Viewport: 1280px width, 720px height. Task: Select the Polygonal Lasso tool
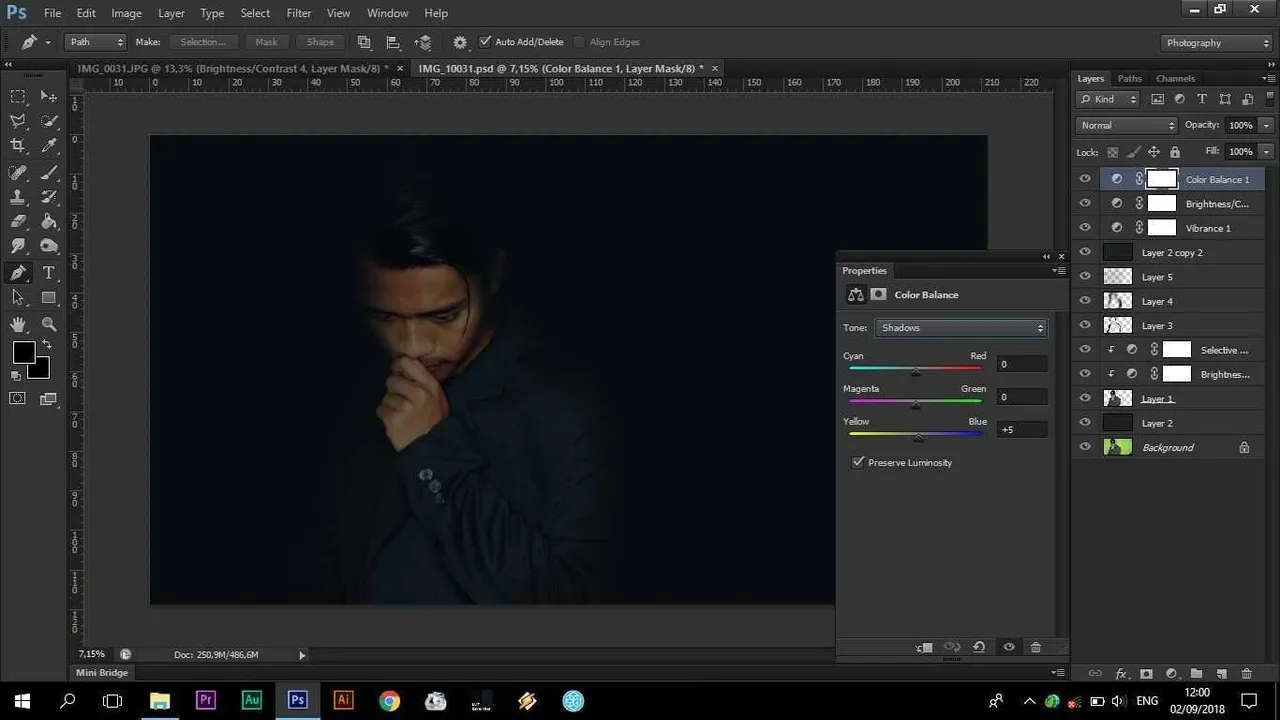[18, 121]
